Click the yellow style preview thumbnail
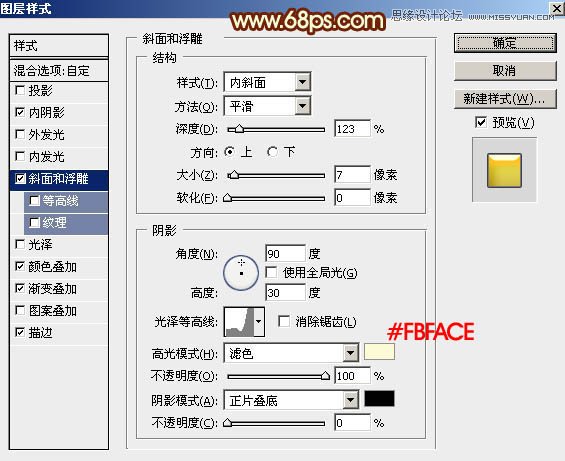The image size is (565, 461). [504, 170]
